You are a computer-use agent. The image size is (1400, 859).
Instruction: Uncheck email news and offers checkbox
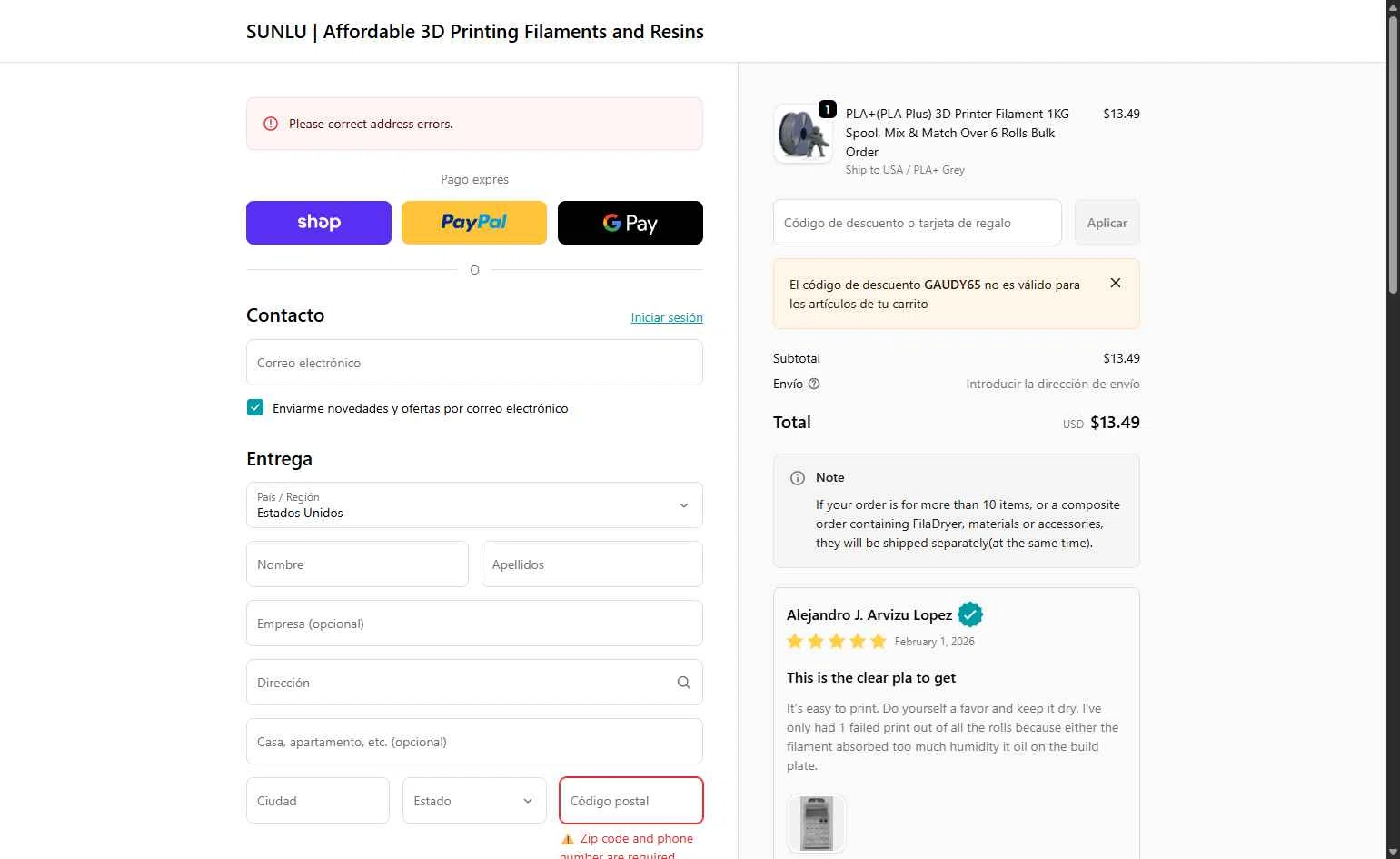(x=255, y=408)
